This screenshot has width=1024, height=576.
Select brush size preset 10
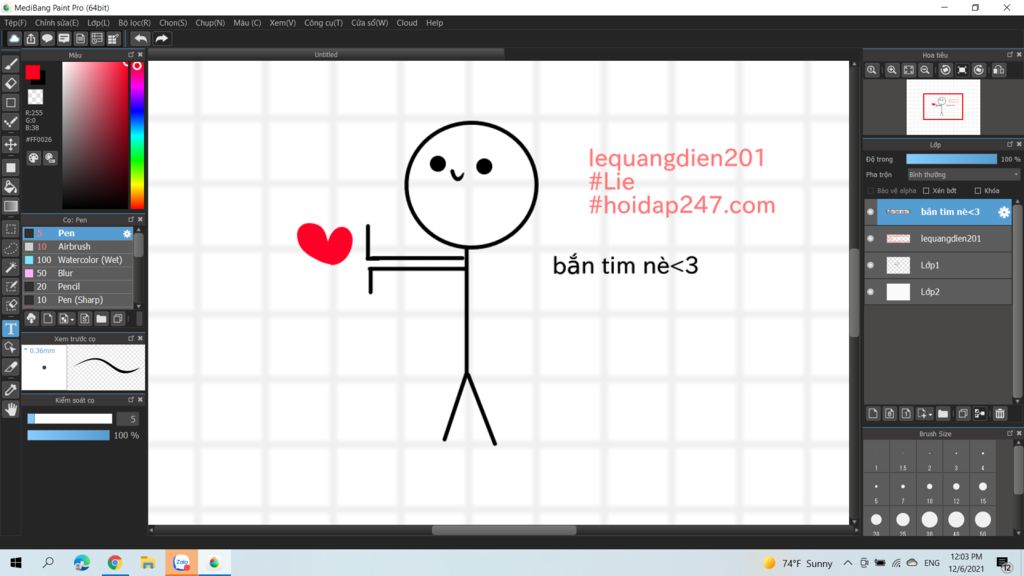(929, 487)
